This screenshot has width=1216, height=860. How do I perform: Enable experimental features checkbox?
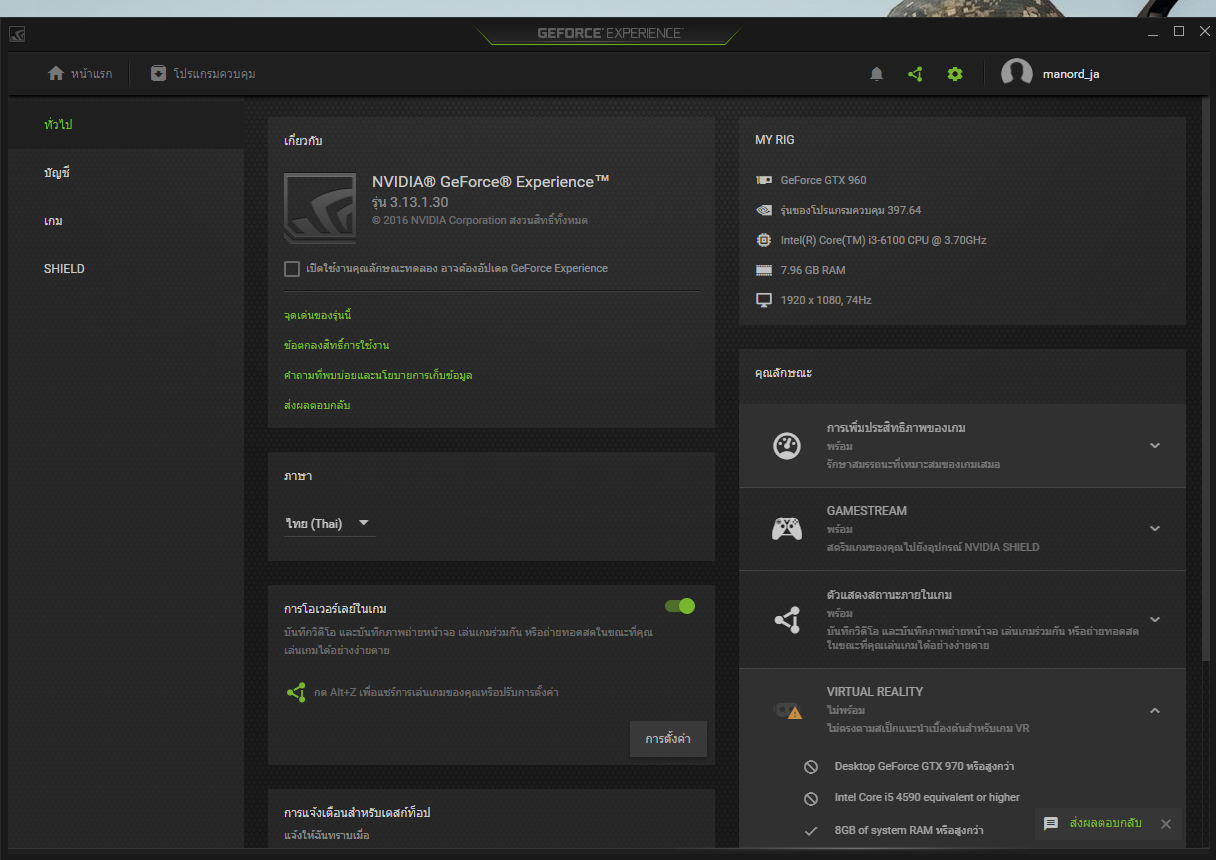point(292,269)
